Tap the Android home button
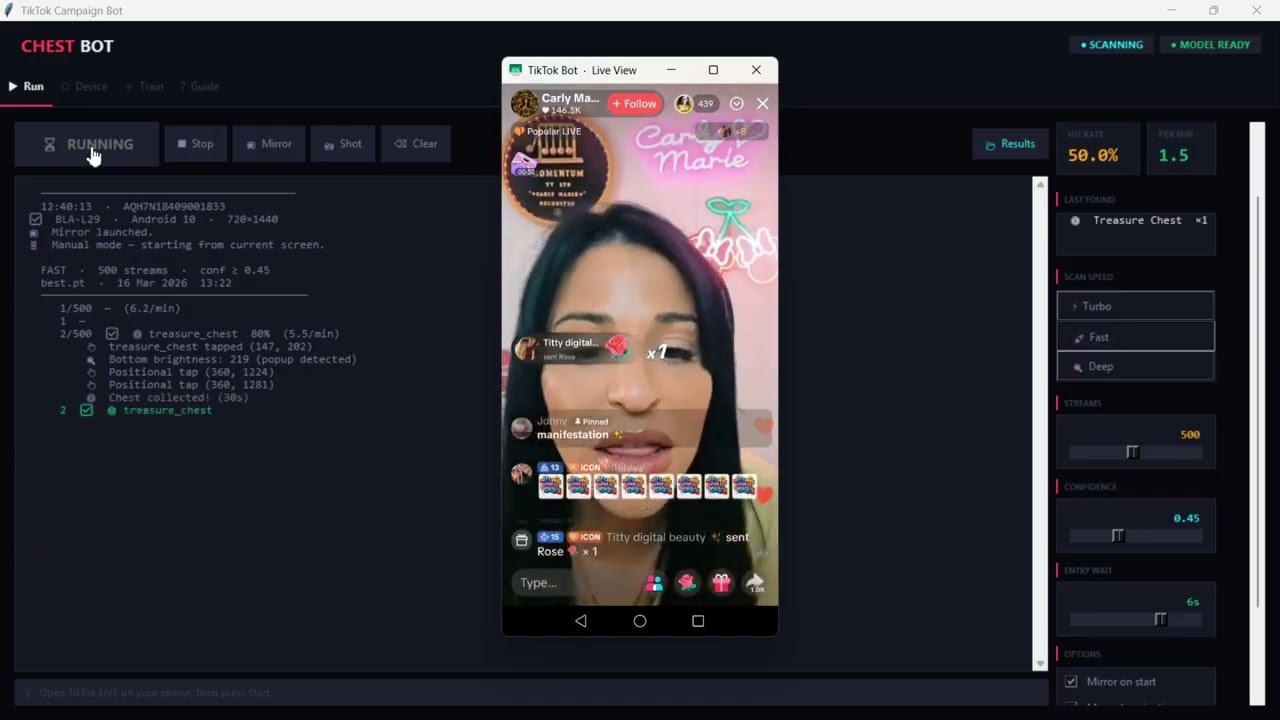This screenshot has height=720, width=1280. pyautogui.click(x=640, y=621)
